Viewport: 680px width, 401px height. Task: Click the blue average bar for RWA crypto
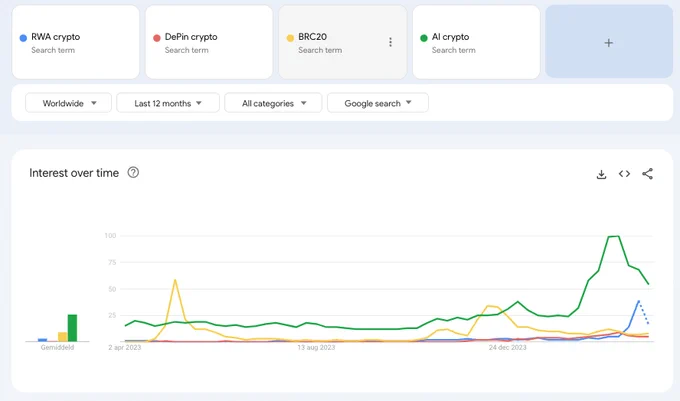[x=42, y=340]
